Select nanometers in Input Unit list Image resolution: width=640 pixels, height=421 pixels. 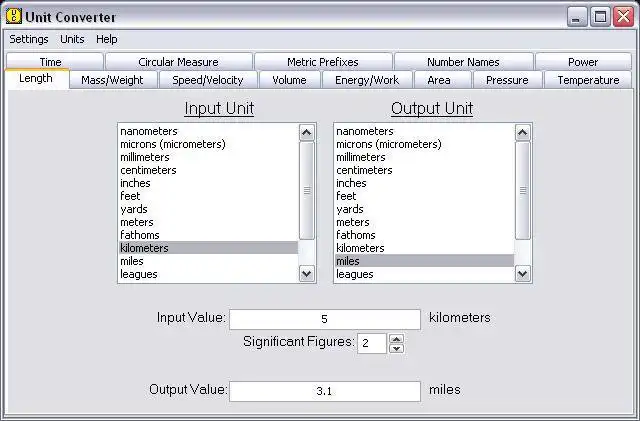pyautogui.click(x=208, y=131)
